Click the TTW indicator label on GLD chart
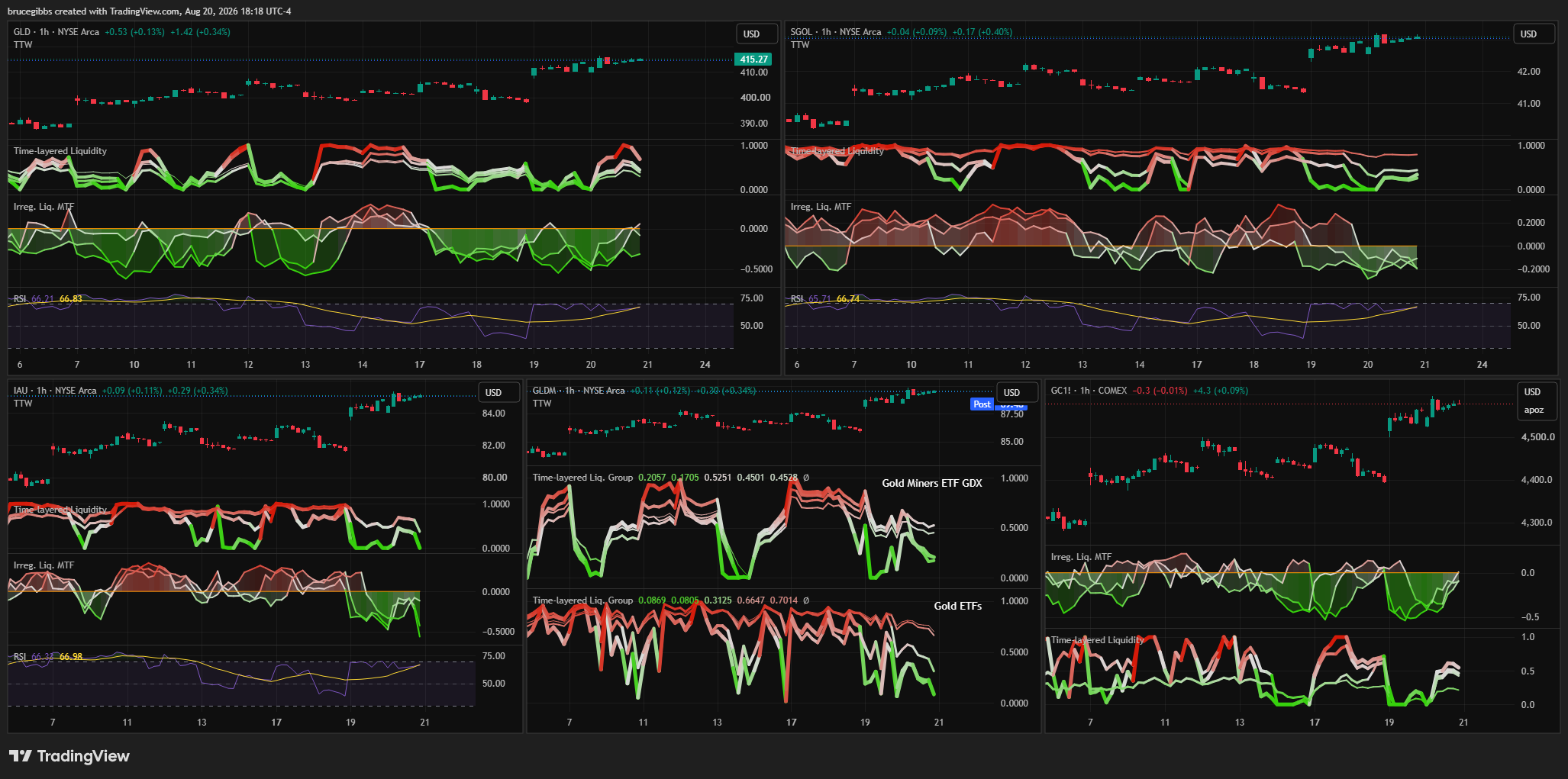1568x779 pixels. (x=23, y=45)
